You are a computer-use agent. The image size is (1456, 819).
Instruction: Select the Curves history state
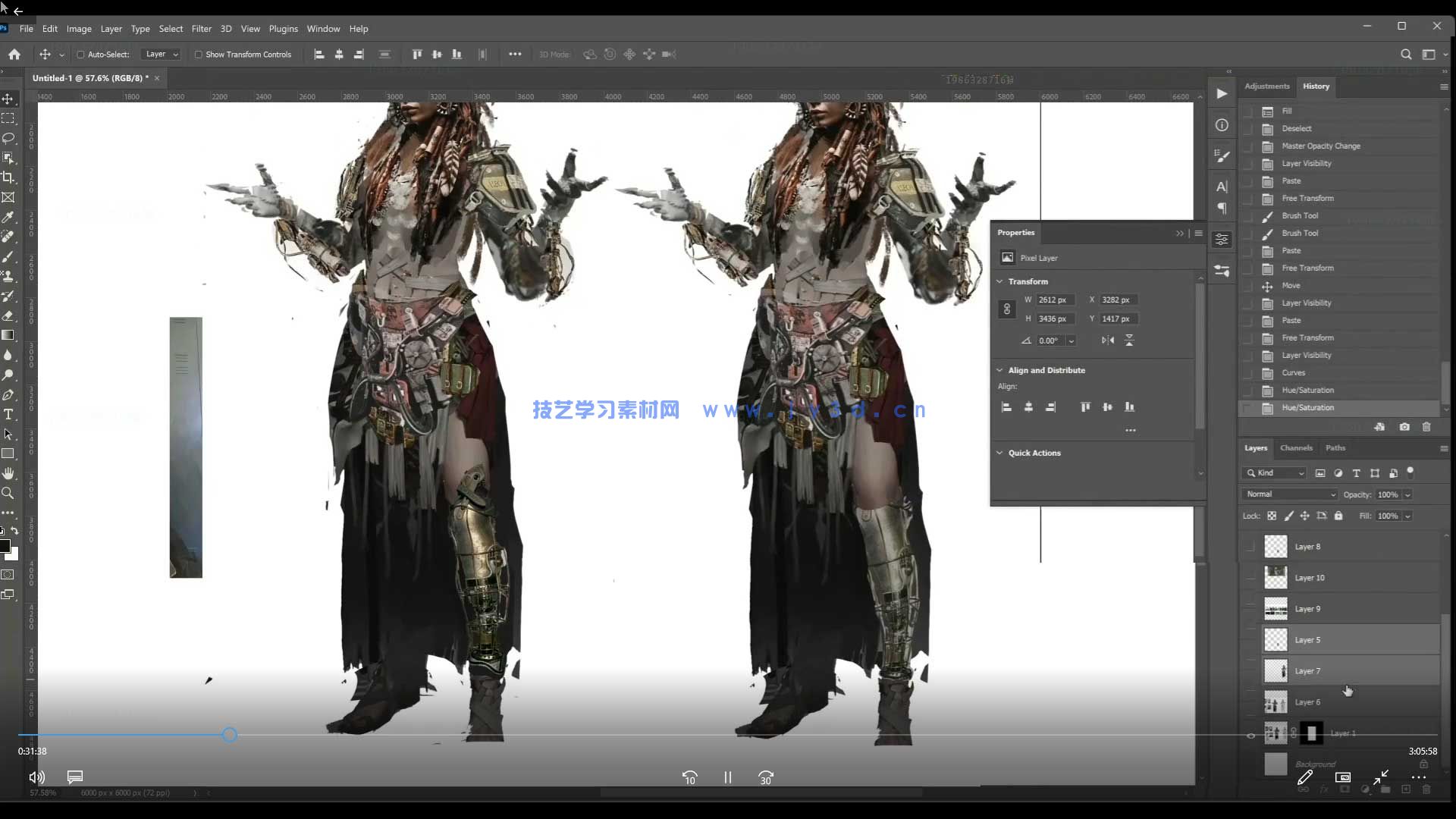(x=1293, y=373)
